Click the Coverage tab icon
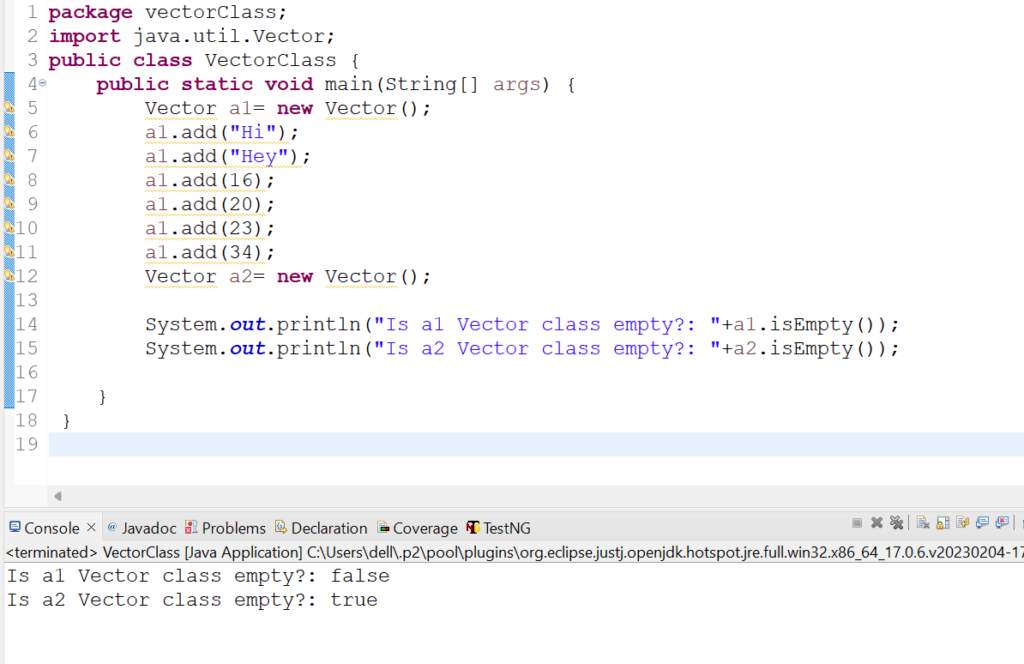1024x664 pixels. click(x=383, y=527)
